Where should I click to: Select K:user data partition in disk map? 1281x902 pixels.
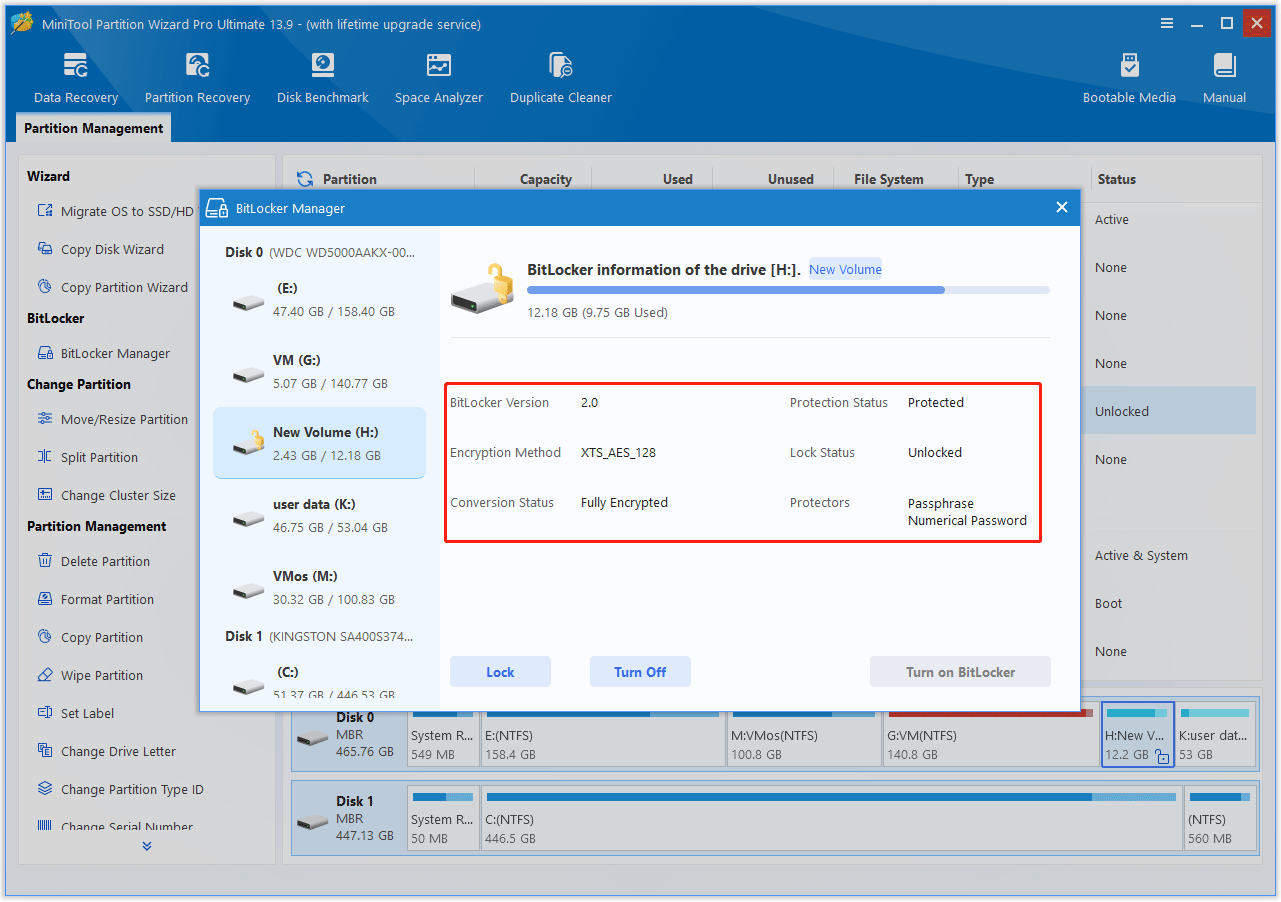coord(1215,734)
